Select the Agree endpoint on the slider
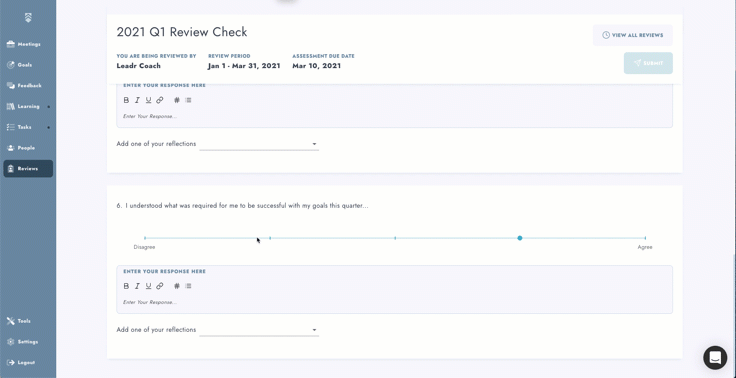736x378 pixels. (645, 238)
